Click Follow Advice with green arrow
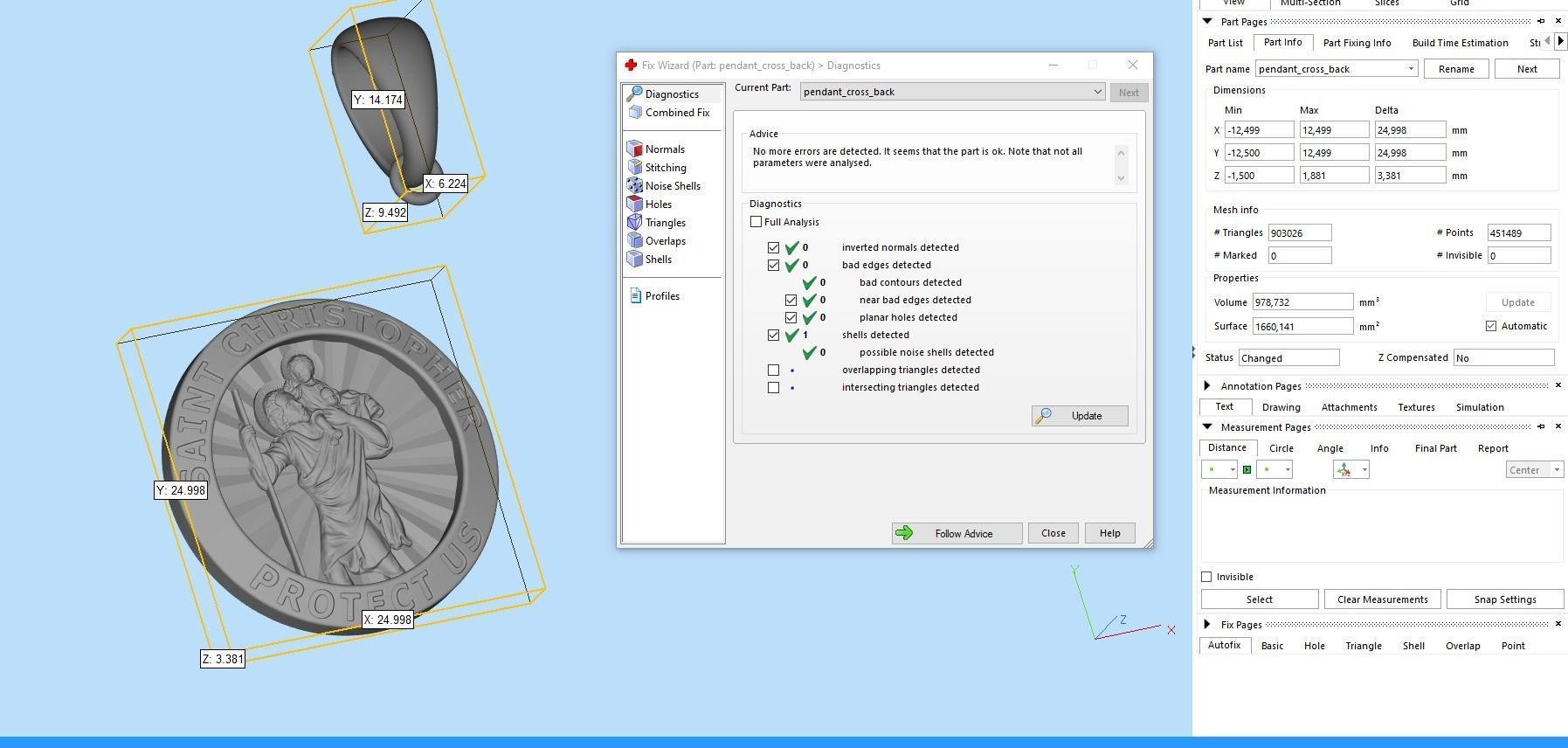The width and height of the screenshot is (1568, 748). click(957, 533)
